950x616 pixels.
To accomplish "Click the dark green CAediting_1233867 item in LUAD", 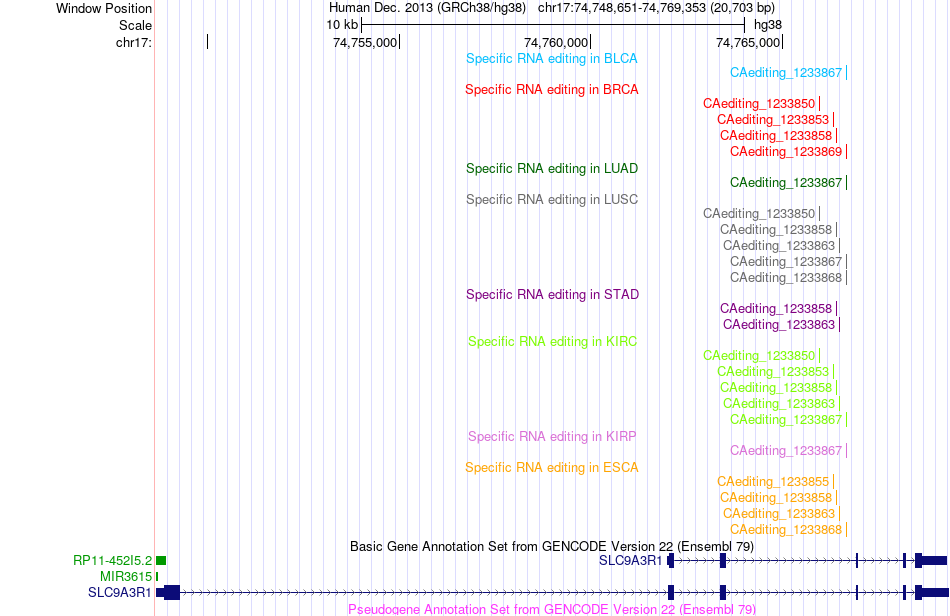I will pos(786,182).
